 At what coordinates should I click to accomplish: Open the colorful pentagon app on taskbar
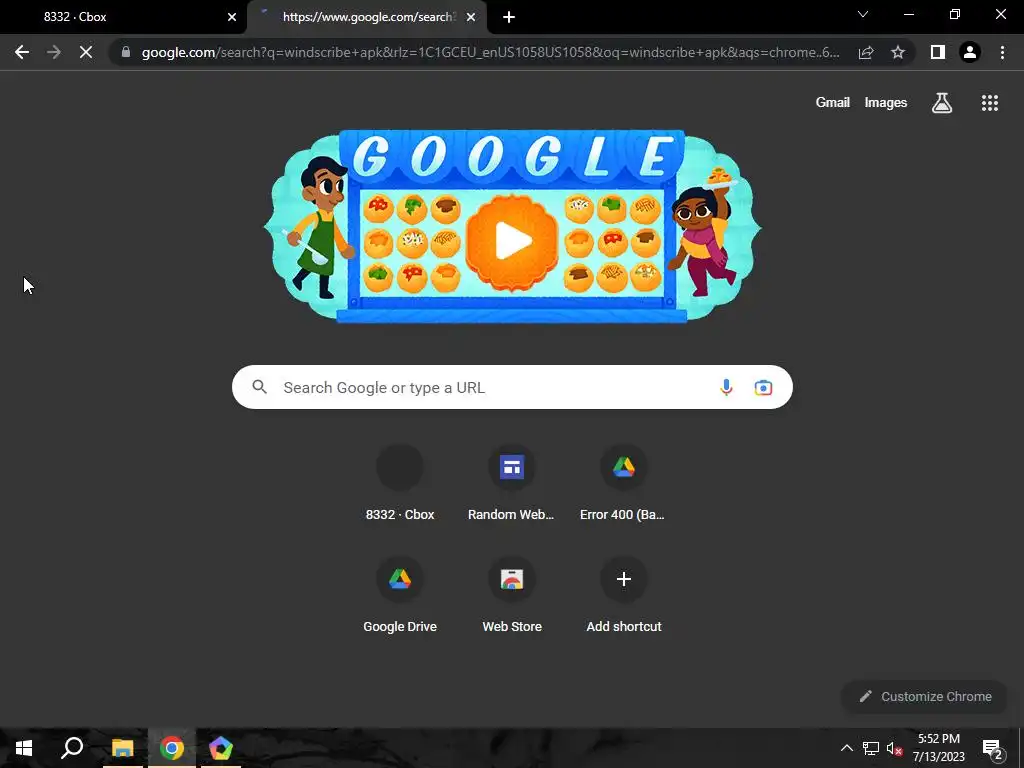[x=221, y=748]
